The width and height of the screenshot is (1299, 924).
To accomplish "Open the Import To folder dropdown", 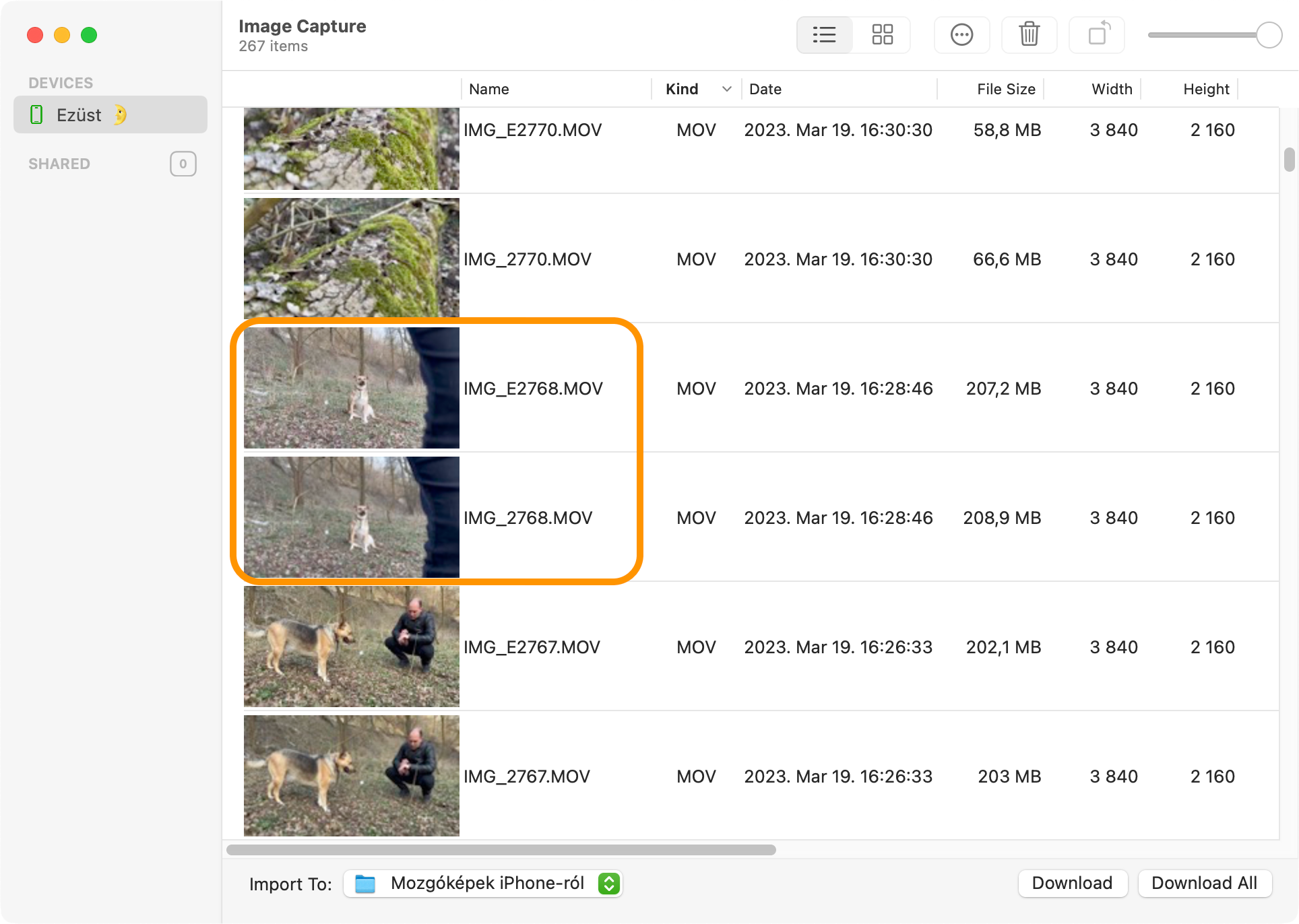I will [482, 884].
